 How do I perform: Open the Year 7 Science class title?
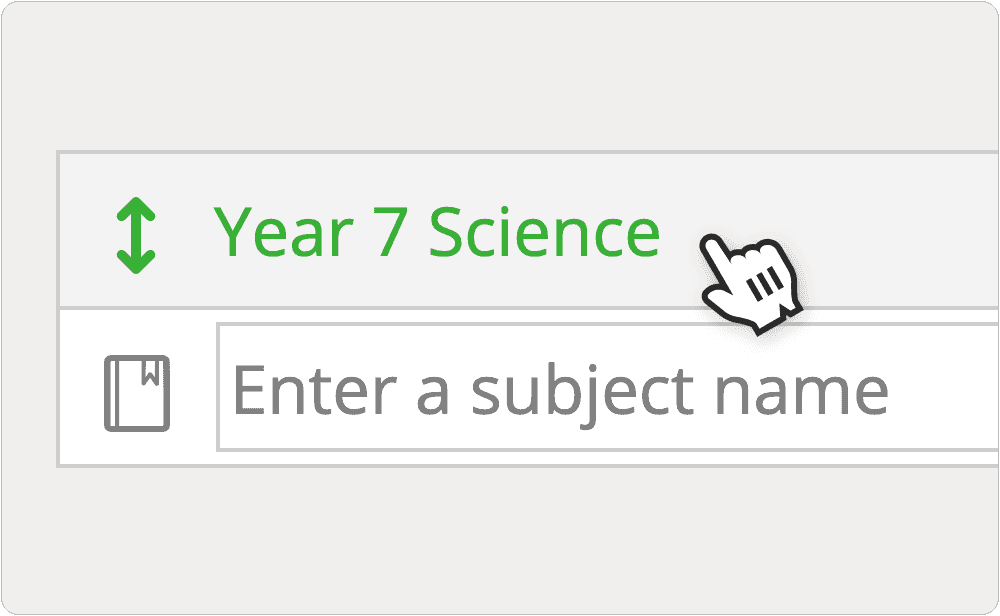tap(436, 233)
